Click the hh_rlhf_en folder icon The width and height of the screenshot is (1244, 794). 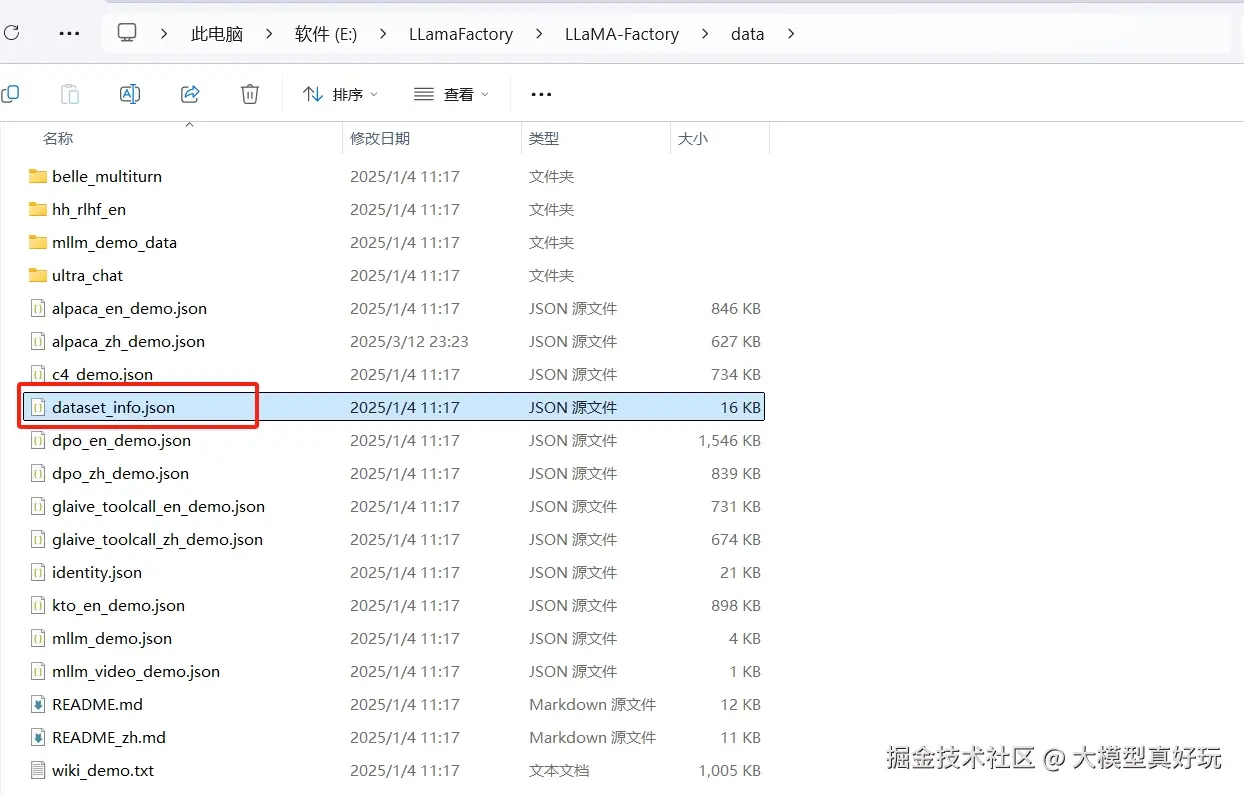click(x=38, y=209)
